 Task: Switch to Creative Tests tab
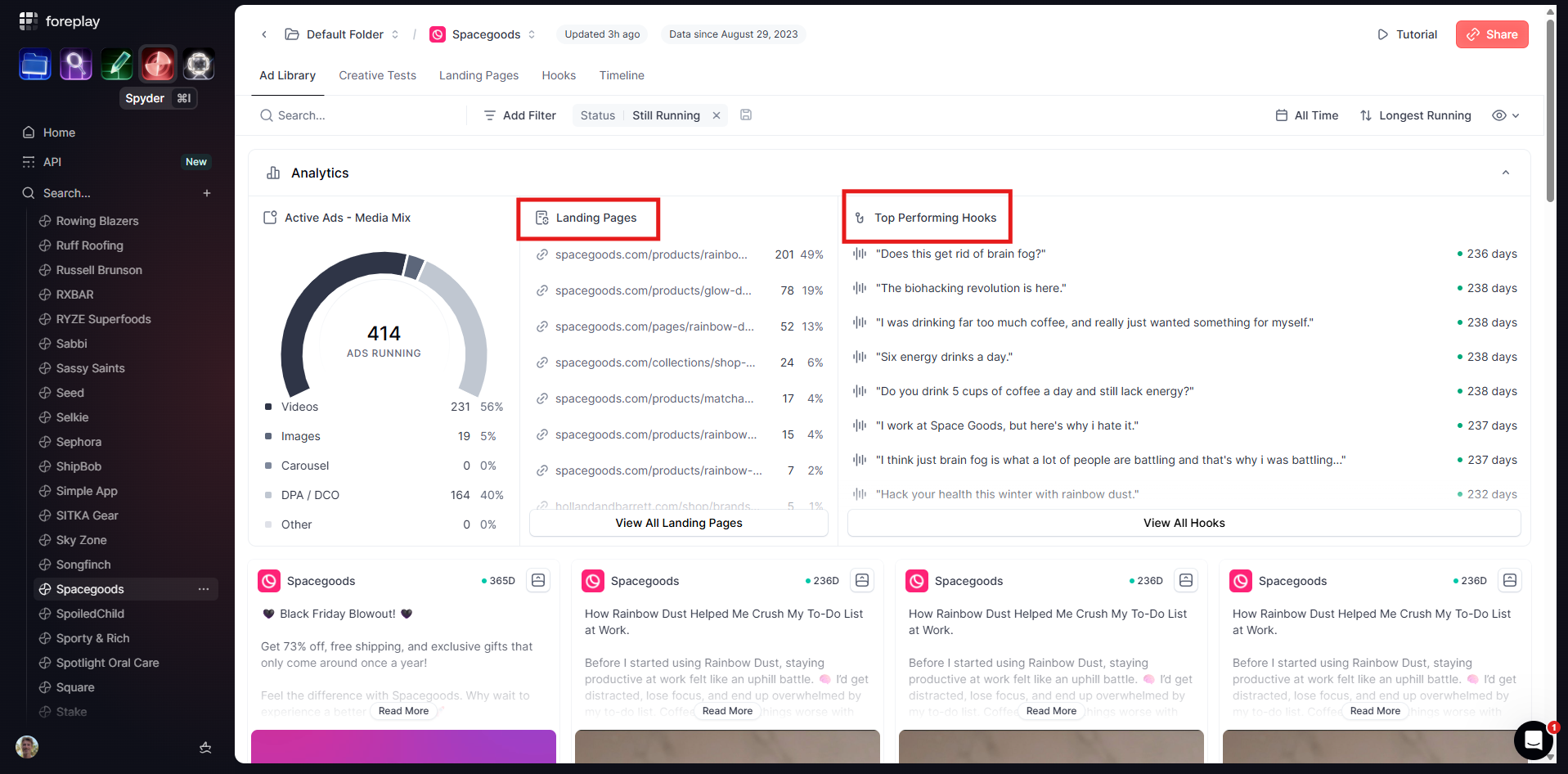coord(377,75)
